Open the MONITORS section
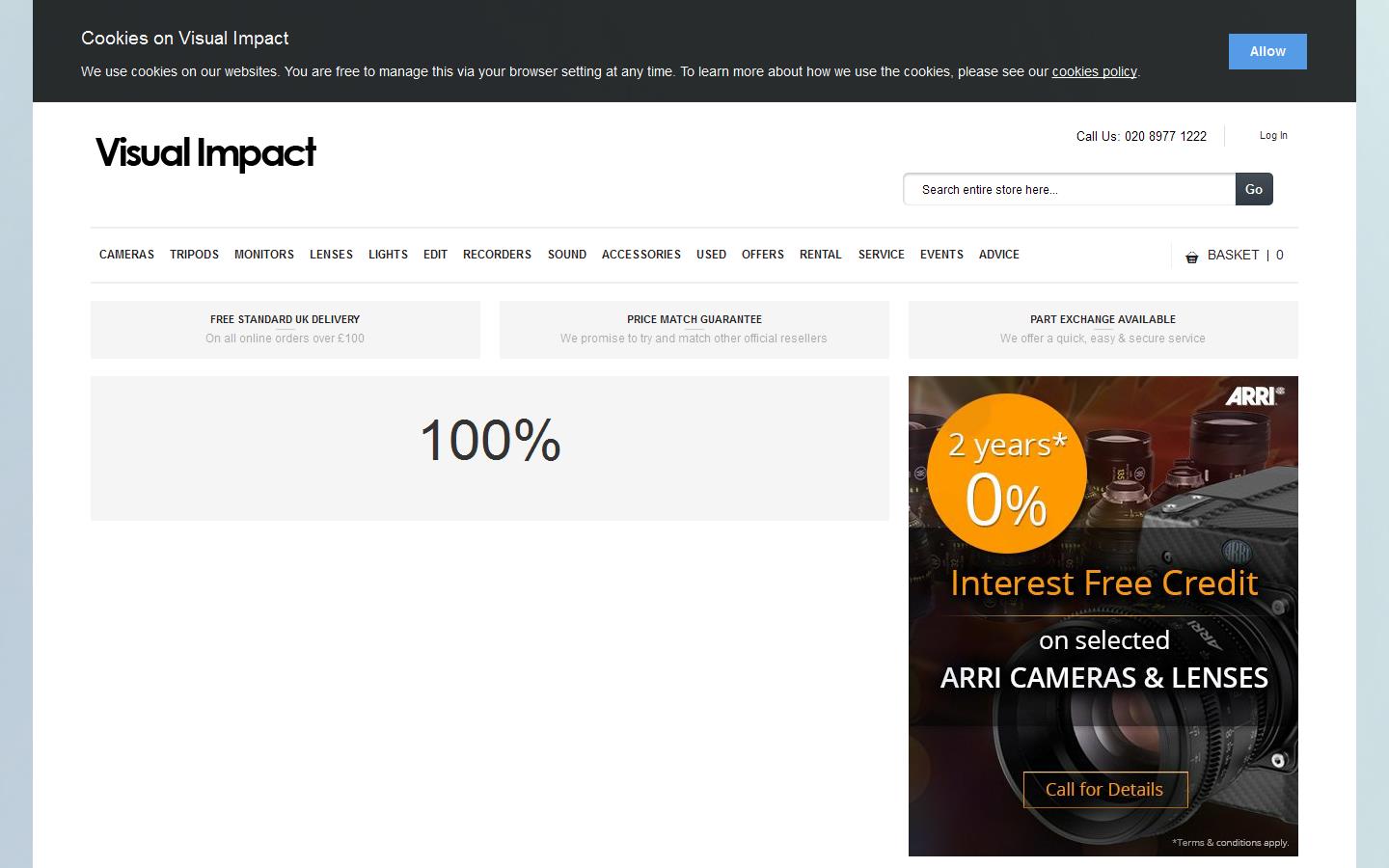 pyautogui.click(x=263, y=255)
